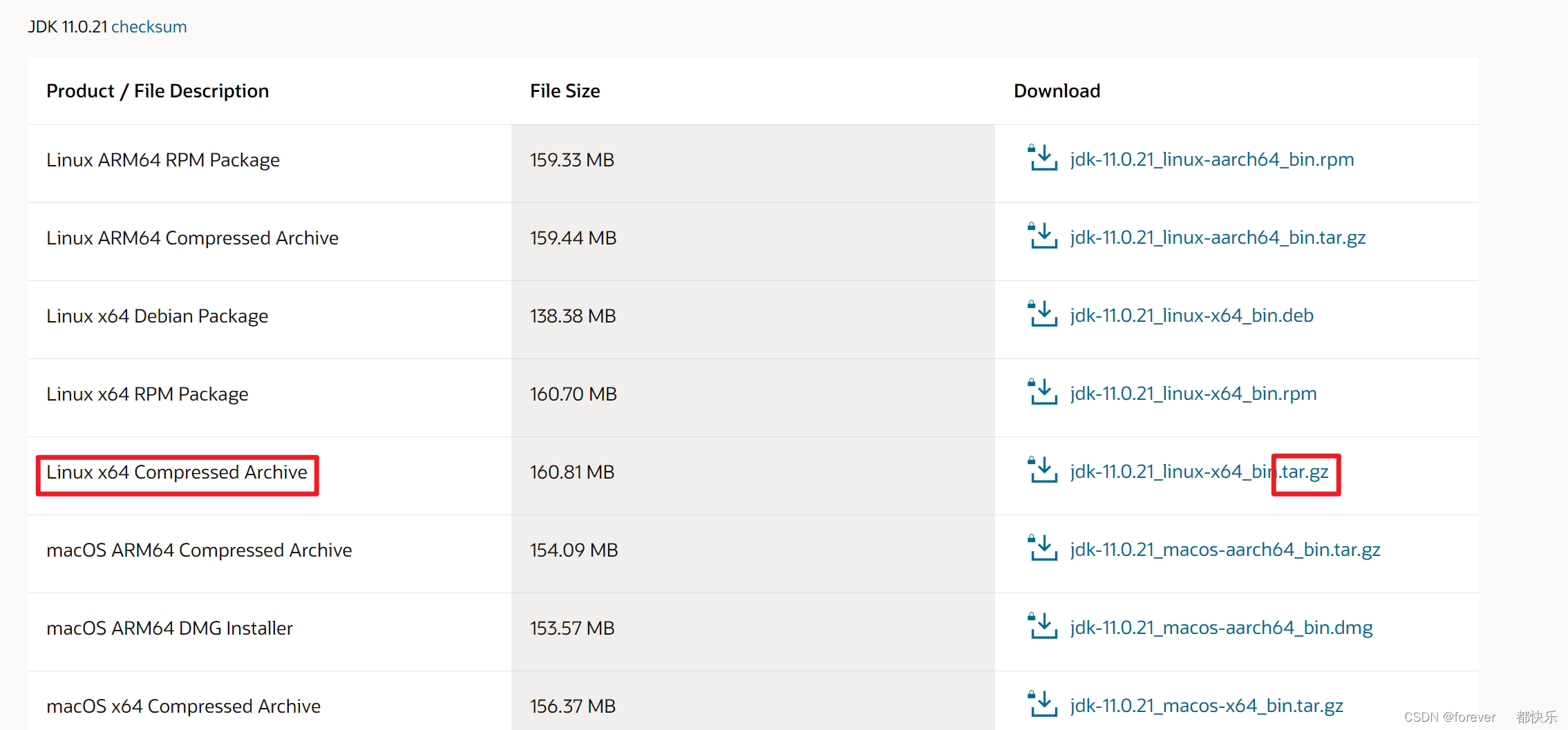Click the 154.09 MB file size cell

click(753, 554)
